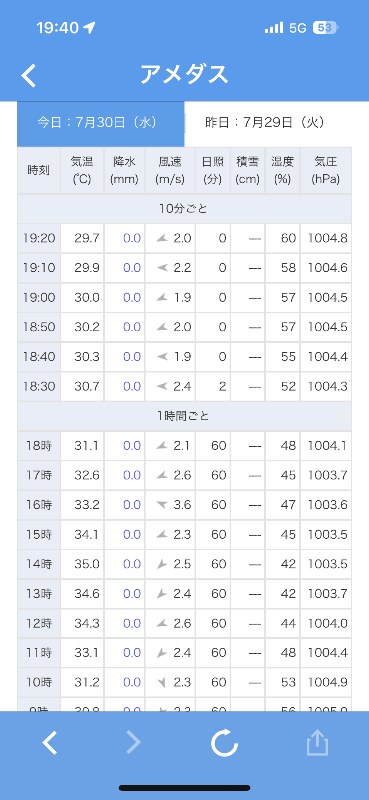Tap the 10分ごと section header
This screenshot has width=369, height=800.
(184, 208)
